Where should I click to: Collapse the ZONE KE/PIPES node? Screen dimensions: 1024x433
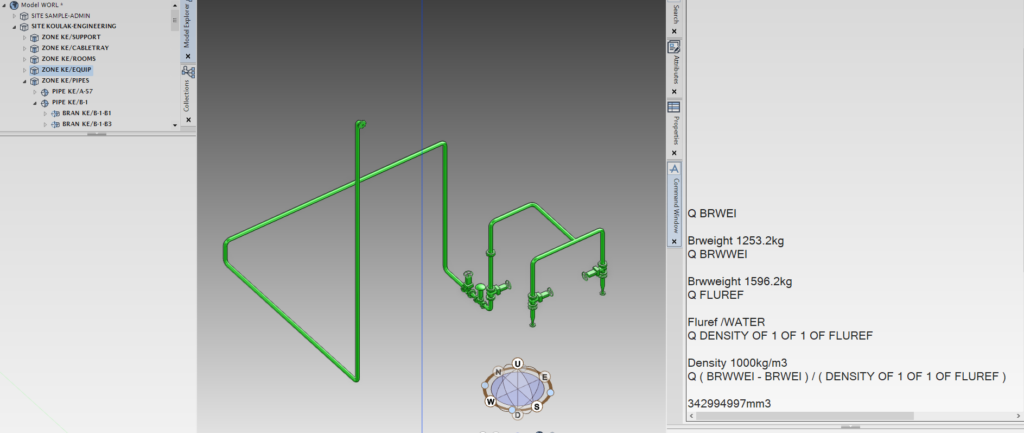click(24, 80)
